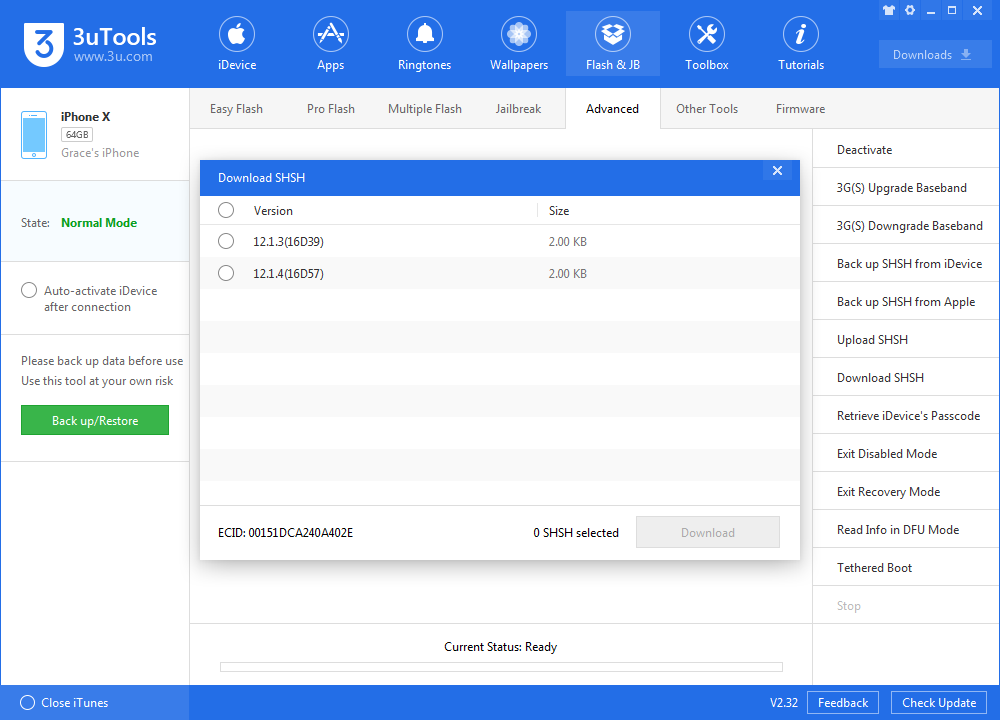Choose Upload SHSH

pyautogui.click(x=906, y=339)
